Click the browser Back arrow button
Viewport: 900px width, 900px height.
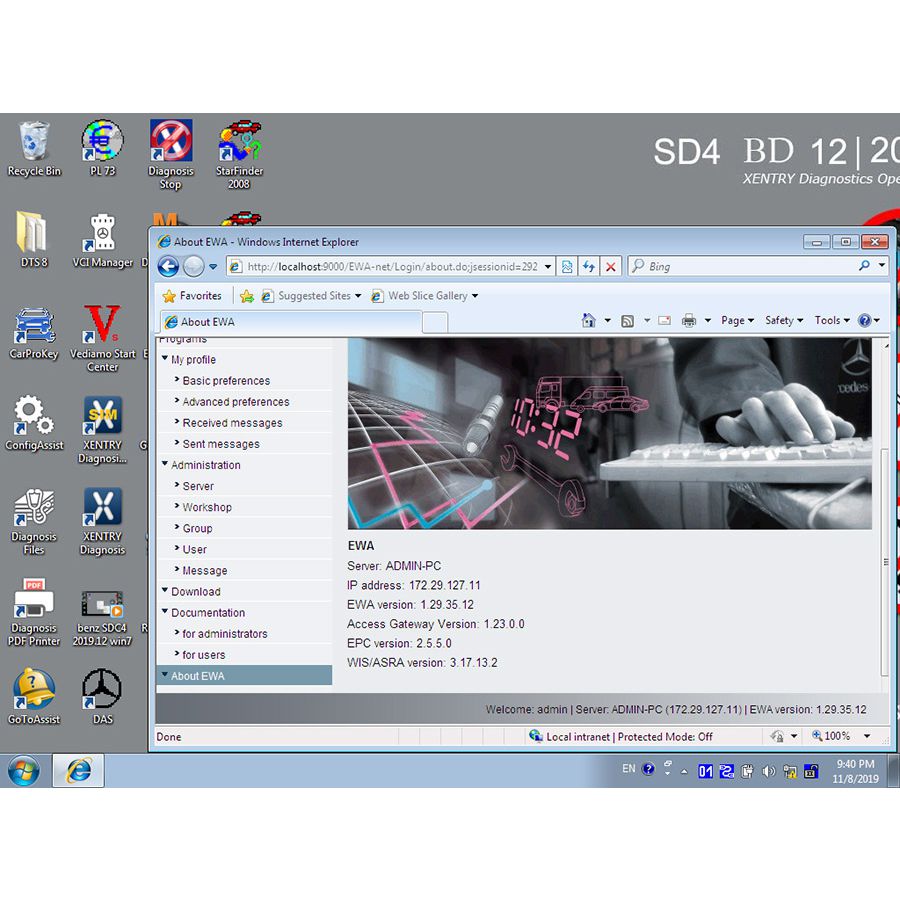pyautogui.click(x=168, y=267)
